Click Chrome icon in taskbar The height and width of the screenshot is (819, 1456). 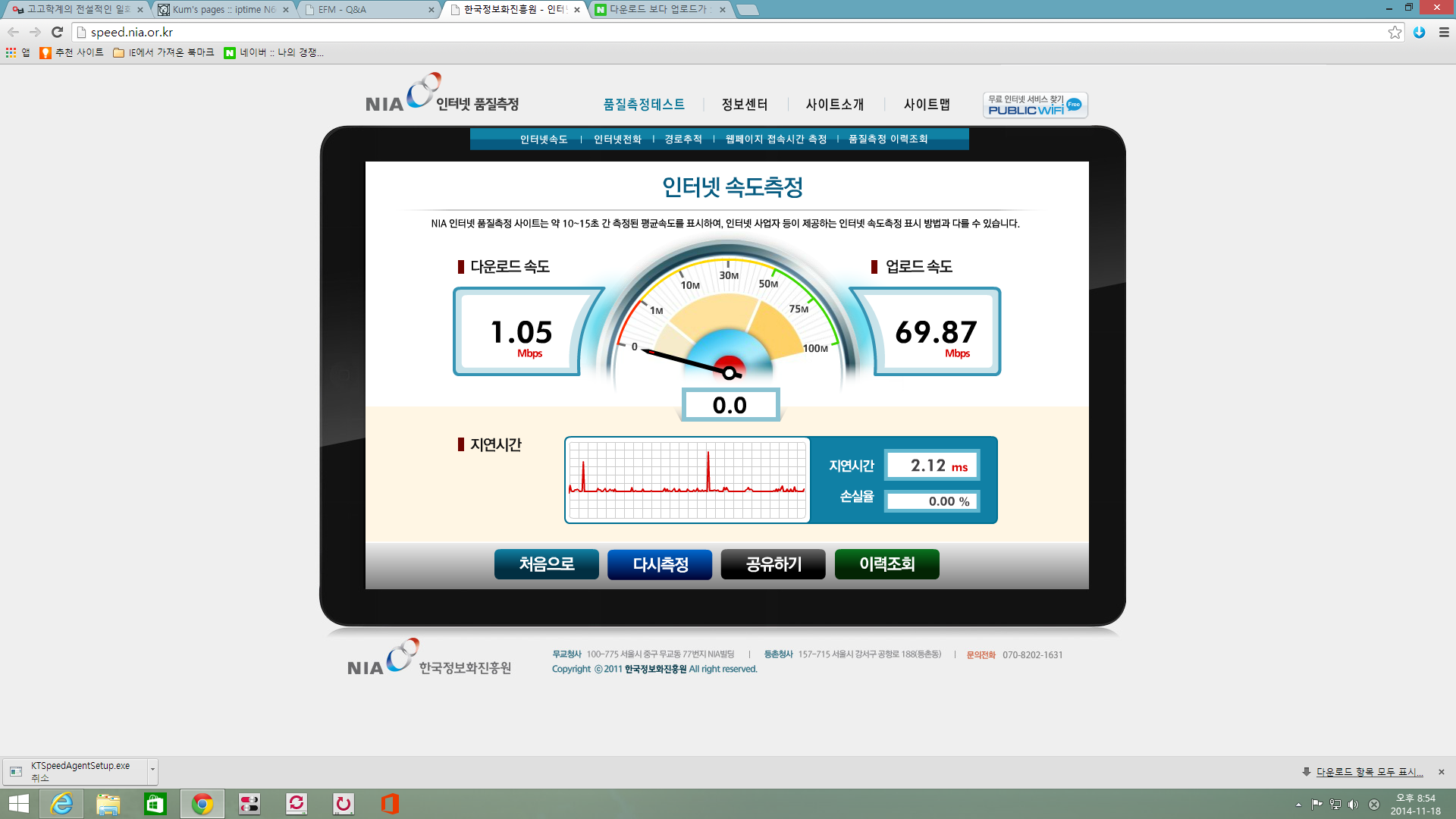click(x=202, y=804)
